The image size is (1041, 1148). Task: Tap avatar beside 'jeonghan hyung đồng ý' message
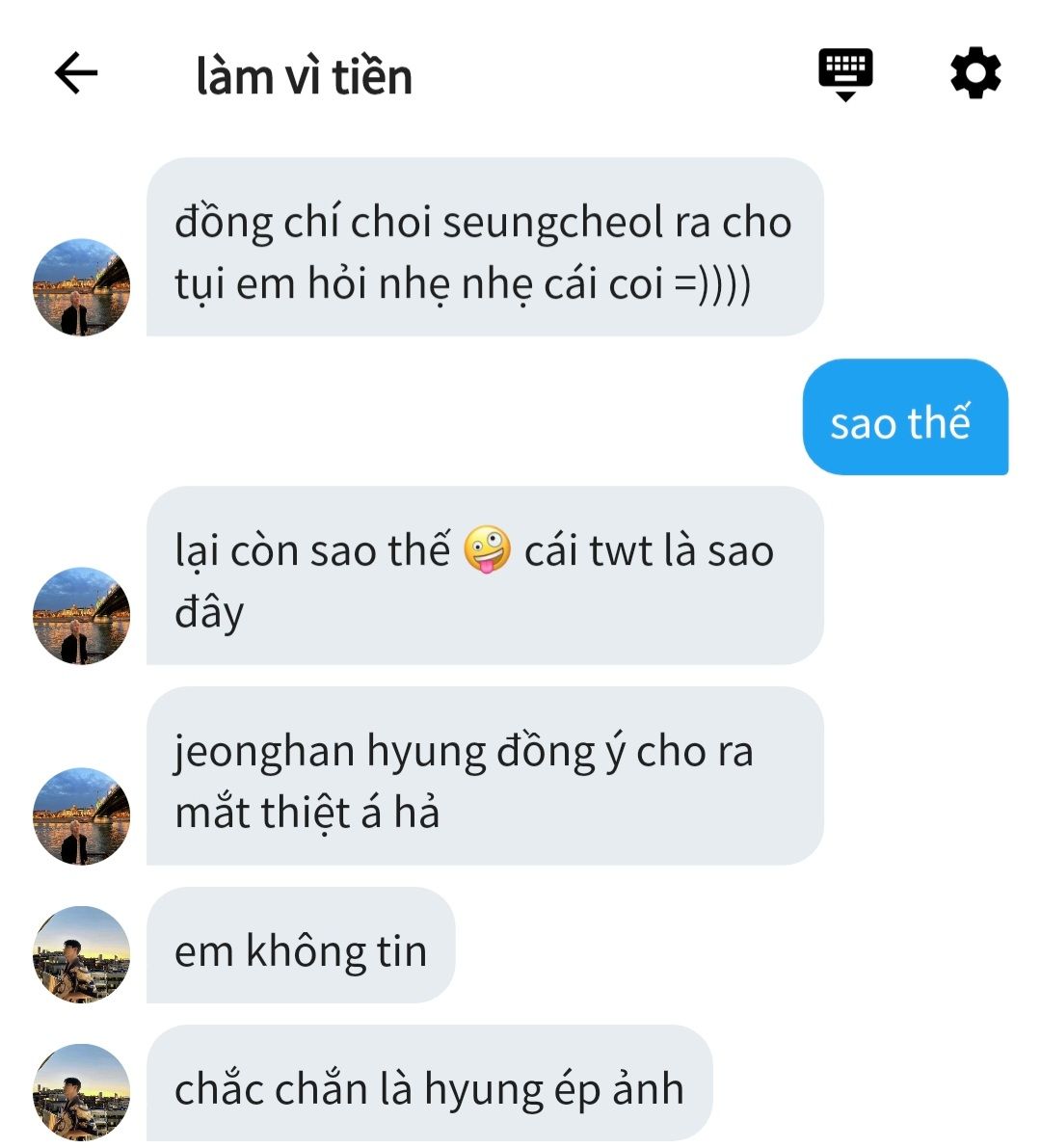coord(81,816)
